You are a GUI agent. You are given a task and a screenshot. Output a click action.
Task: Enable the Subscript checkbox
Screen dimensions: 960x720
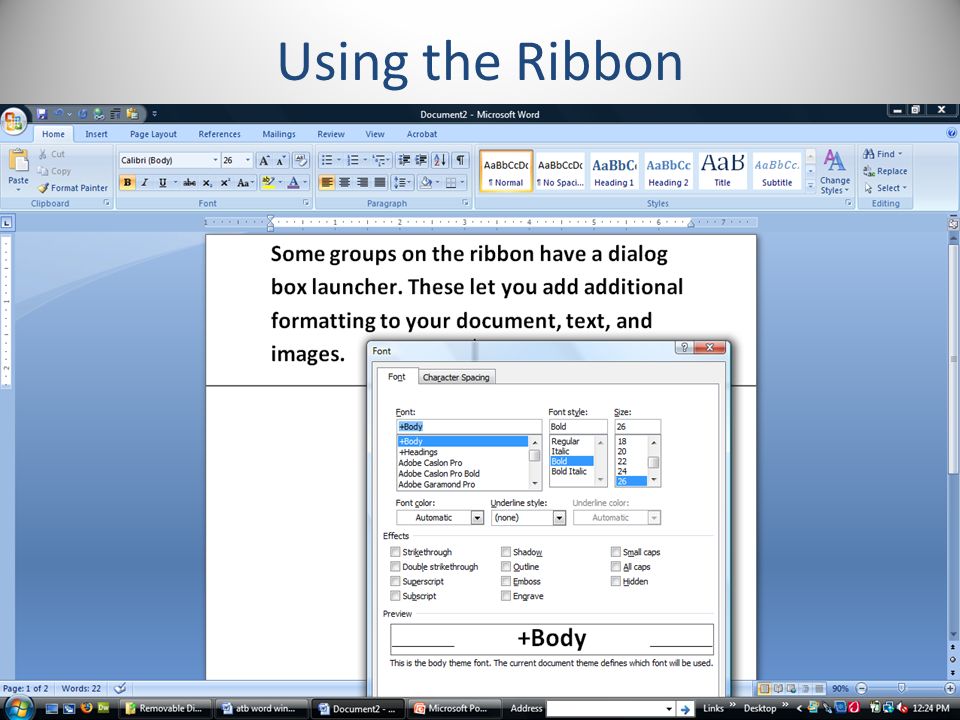point(395,596)
